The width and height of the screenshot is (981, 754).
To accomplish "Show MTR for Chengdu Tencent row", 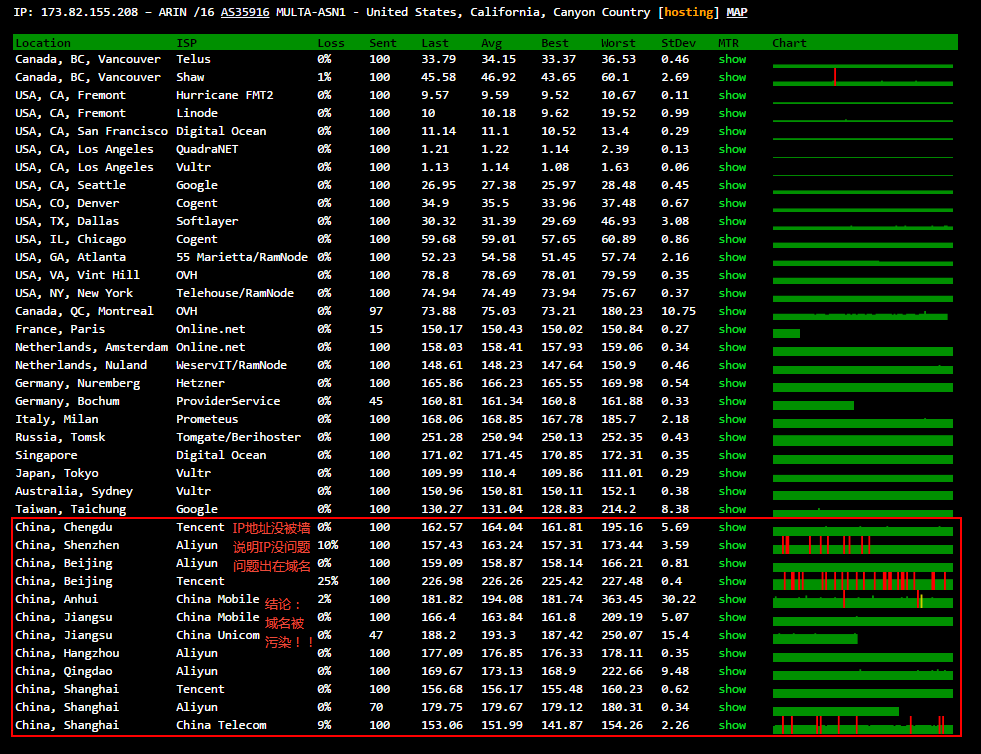I will point(732,527).
